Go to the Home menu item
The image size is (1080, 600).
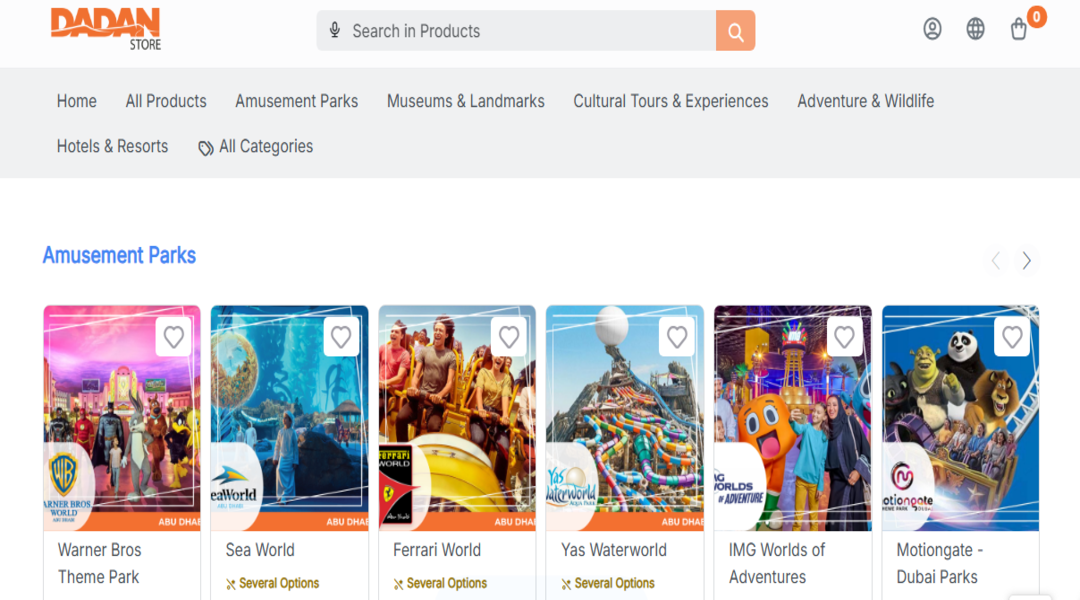coord(76,101)
